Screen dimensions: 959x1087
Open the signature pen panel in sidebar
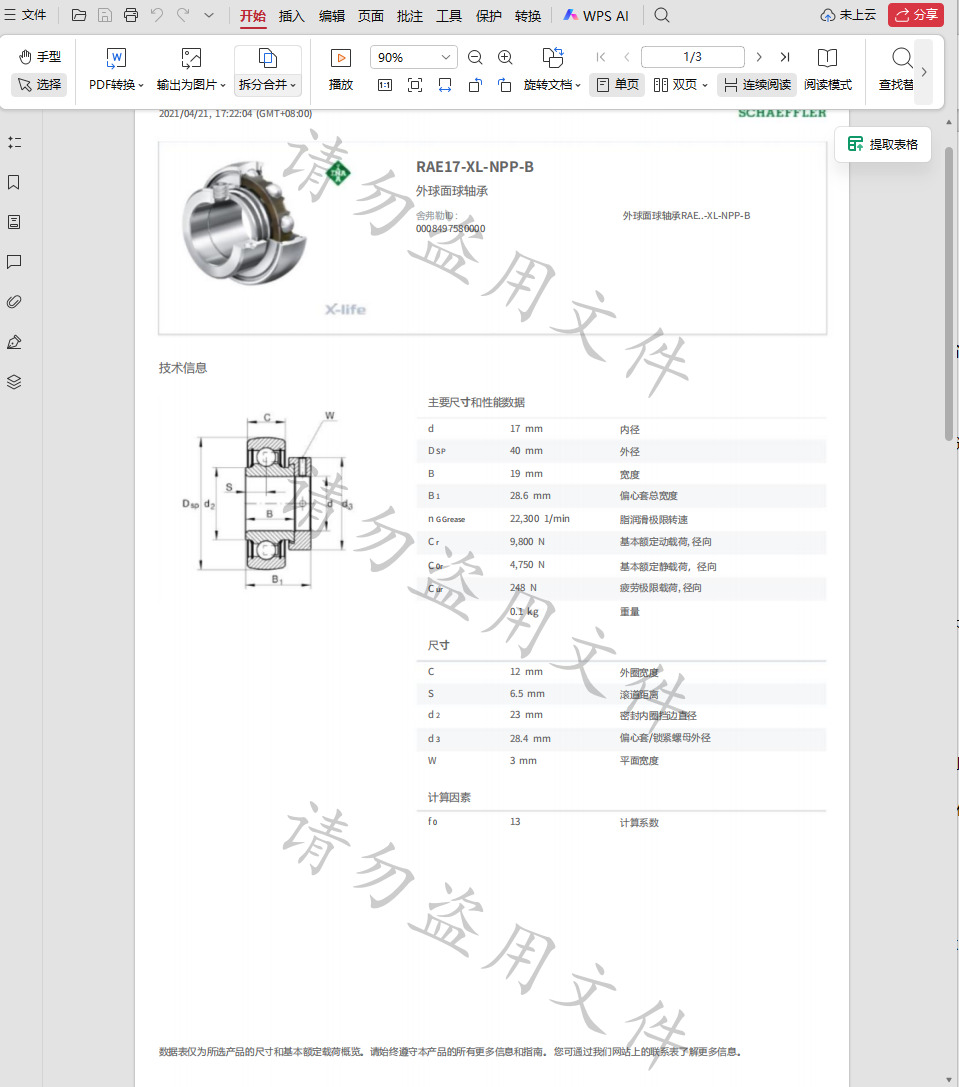[x=14, y=342]
